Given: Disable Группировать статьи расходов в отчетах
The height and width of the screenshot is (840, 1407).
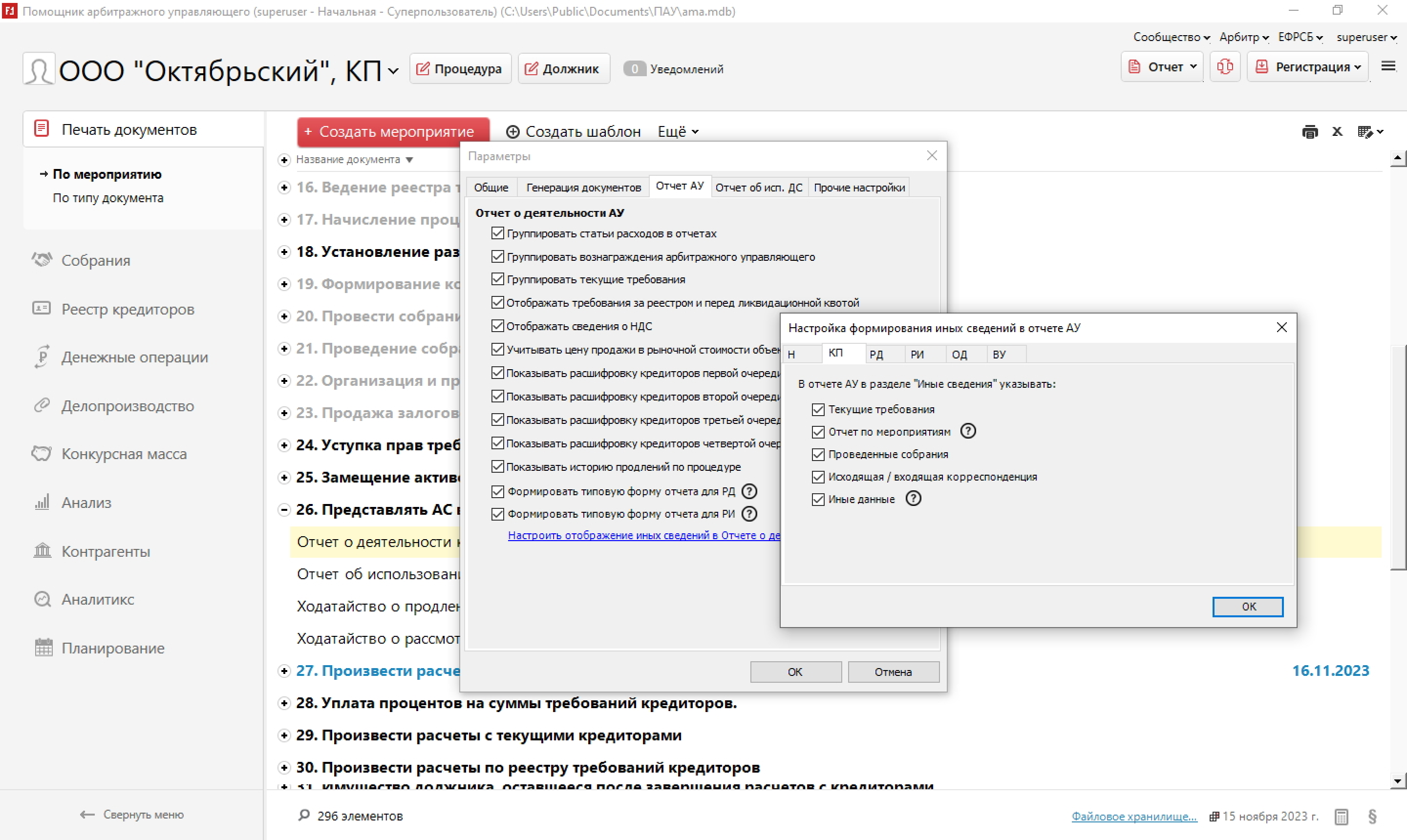Looking at the screenshot, I should (x=497, y=233).
